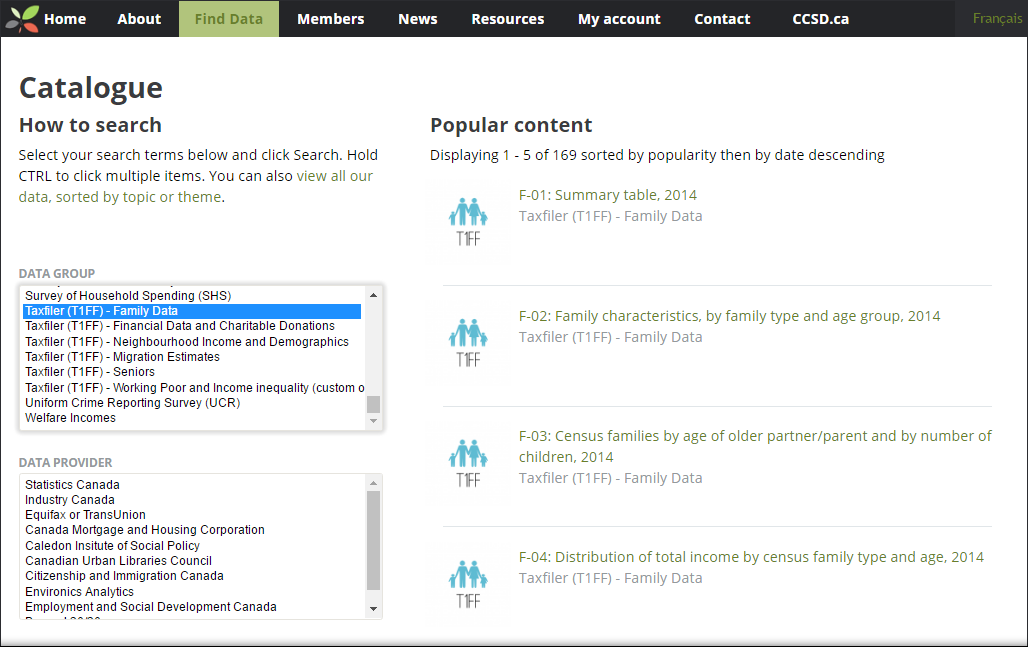Viewport: 1028px width, 647px height.
Task: Select Taxfiler (T1FF) - Seniors
Action: [192, 372]
